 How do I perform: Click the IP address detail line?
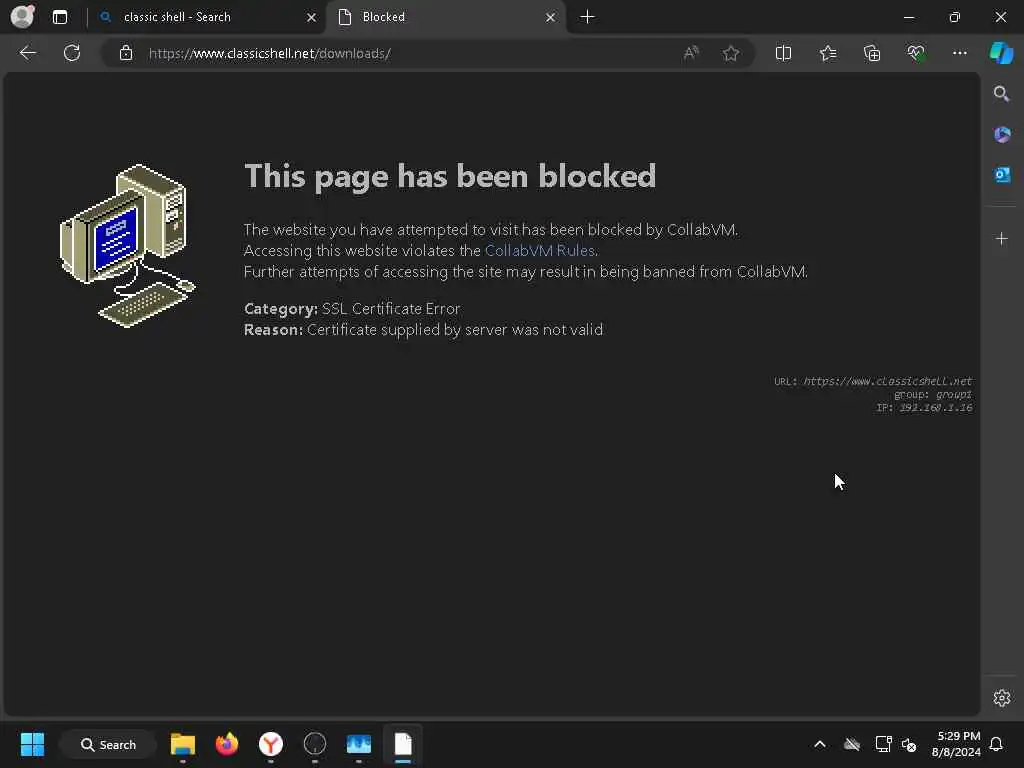tap(924, 408)
